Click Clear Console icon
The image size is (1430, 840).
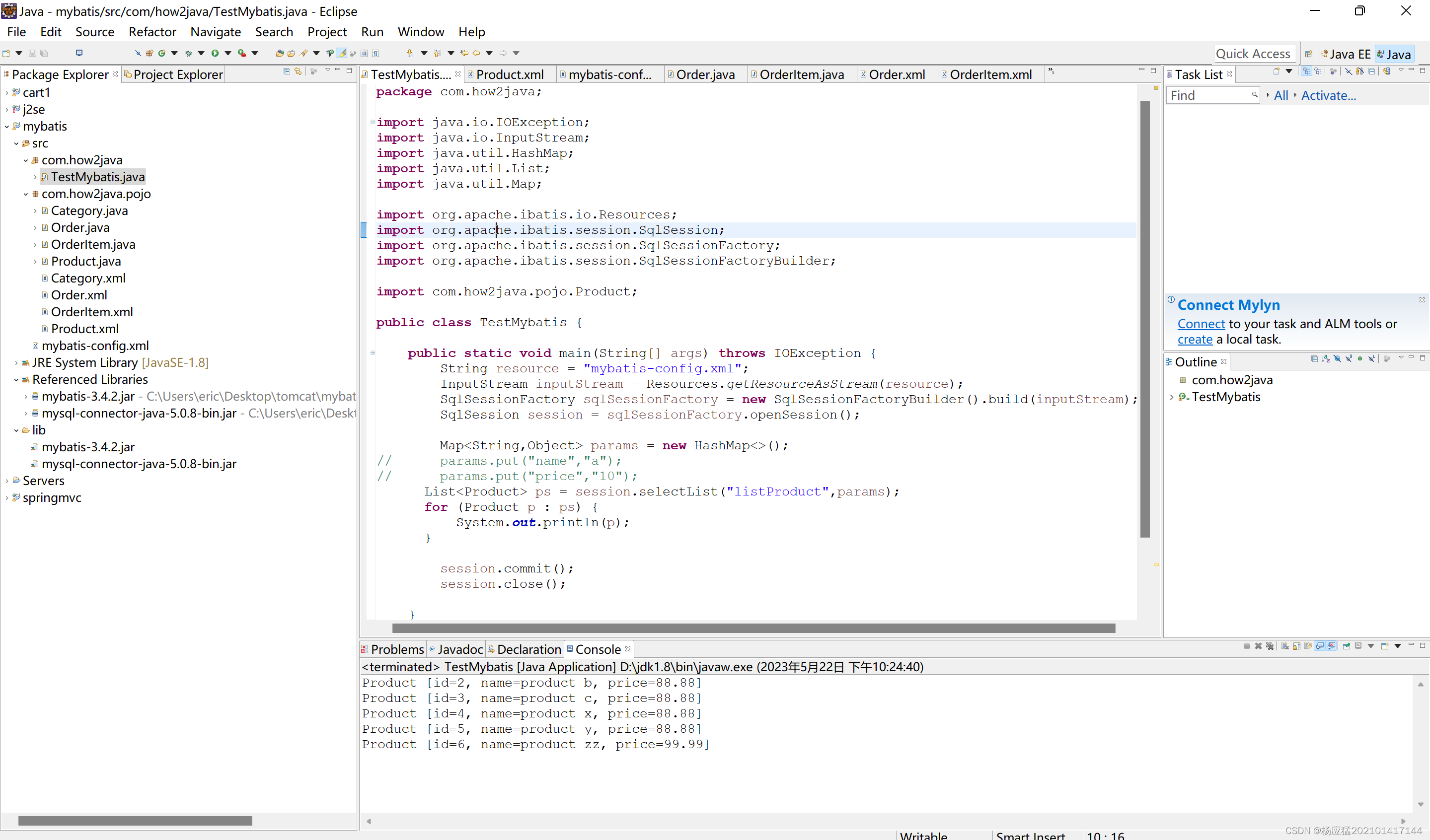[1285, 646]
